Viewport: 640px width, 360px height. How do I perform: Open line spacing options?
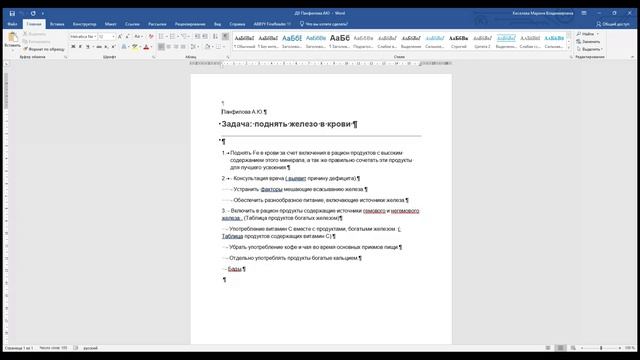(195, 47)
